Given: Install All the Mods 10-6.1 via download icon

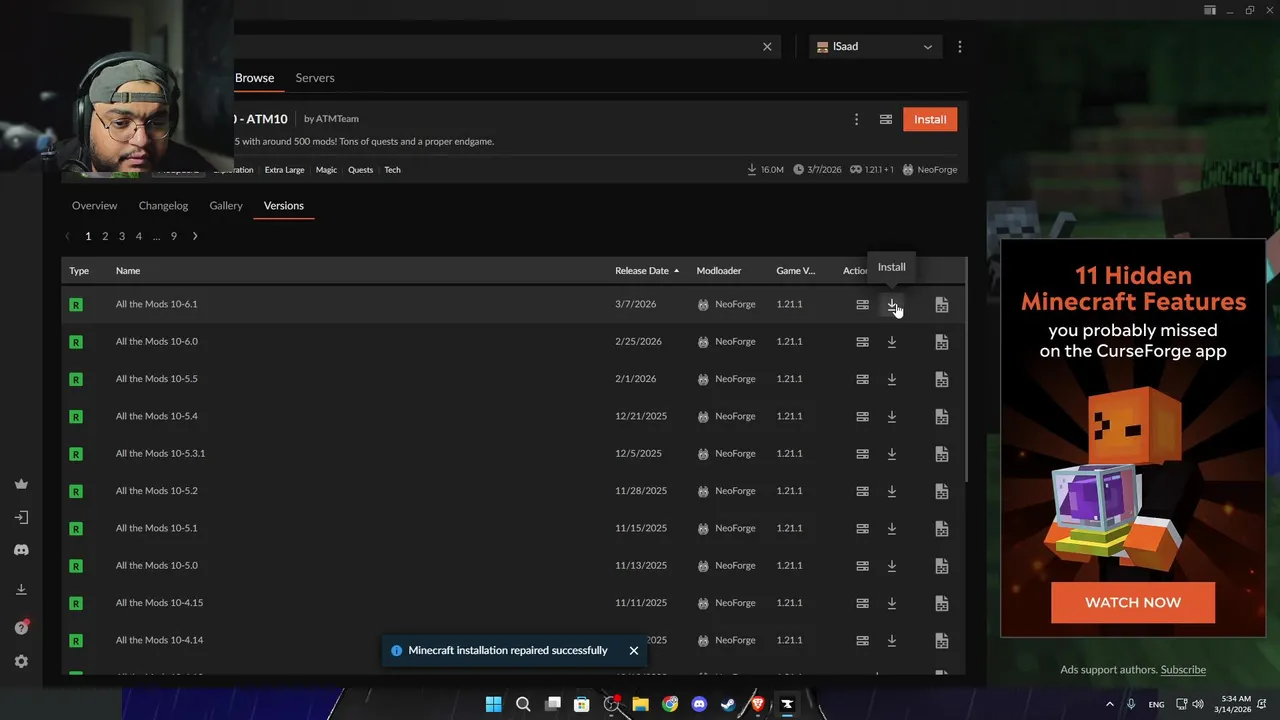Looking at the screenshot, I should tap(892, 304).
